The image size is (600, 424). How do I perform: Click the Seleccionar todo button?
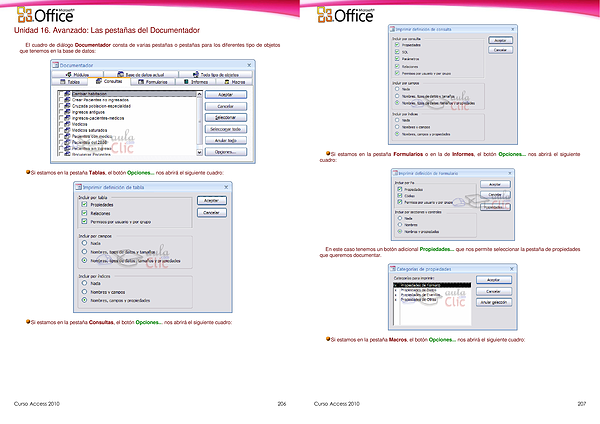[225, 129]
